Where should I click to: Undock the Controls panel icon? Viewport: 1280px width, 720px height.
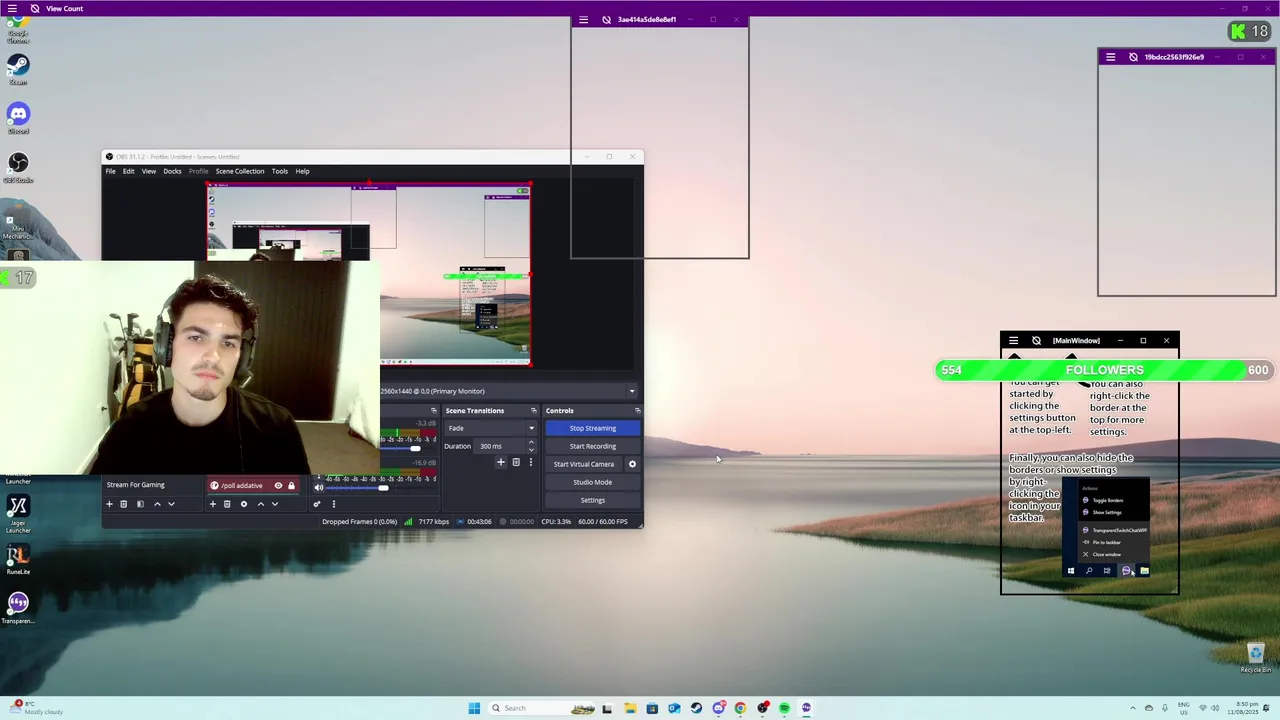click(637, 411)
